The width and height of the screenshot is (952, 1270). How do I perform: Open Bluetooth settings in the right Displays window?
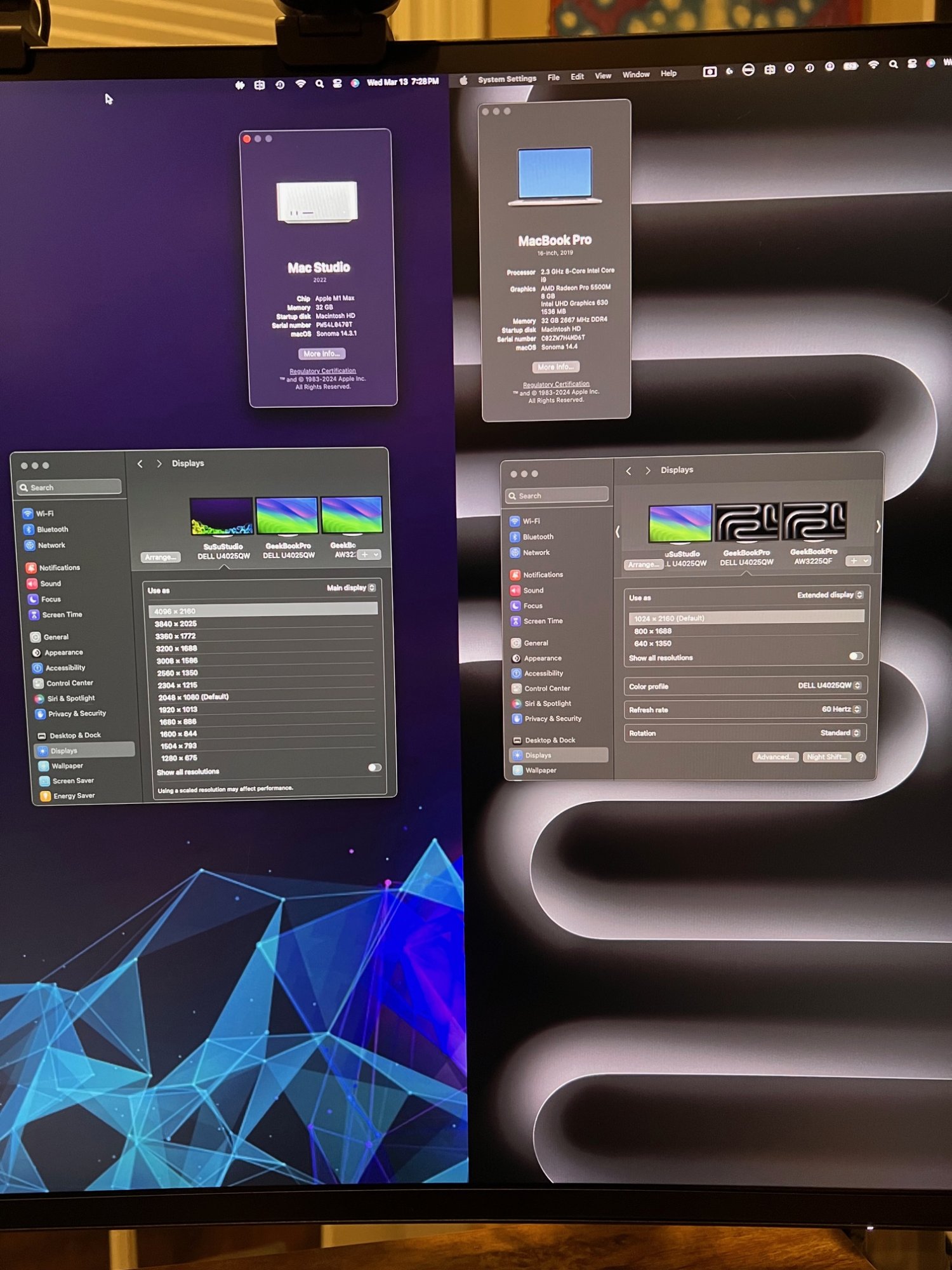(x=532, y=537)
